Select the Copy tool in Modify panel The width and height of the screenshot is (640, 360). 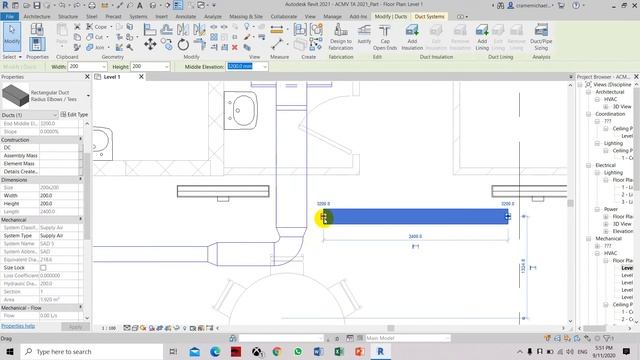167,44
